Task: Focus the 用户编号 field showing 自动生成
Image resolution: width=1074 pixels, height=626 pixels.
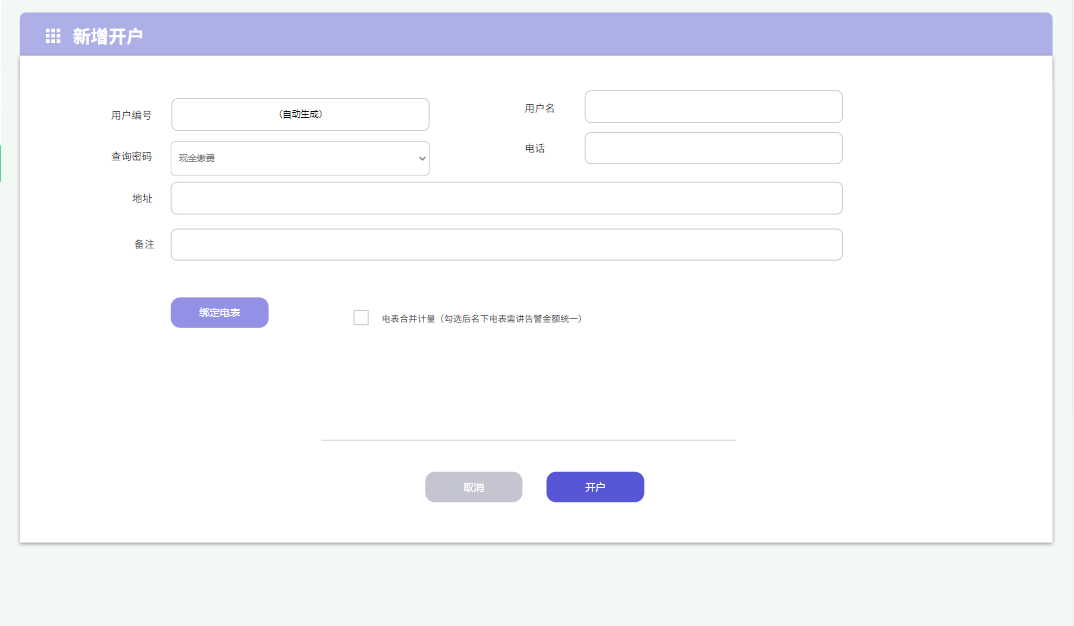Action: pyautogui.click(x=300, y=114)
